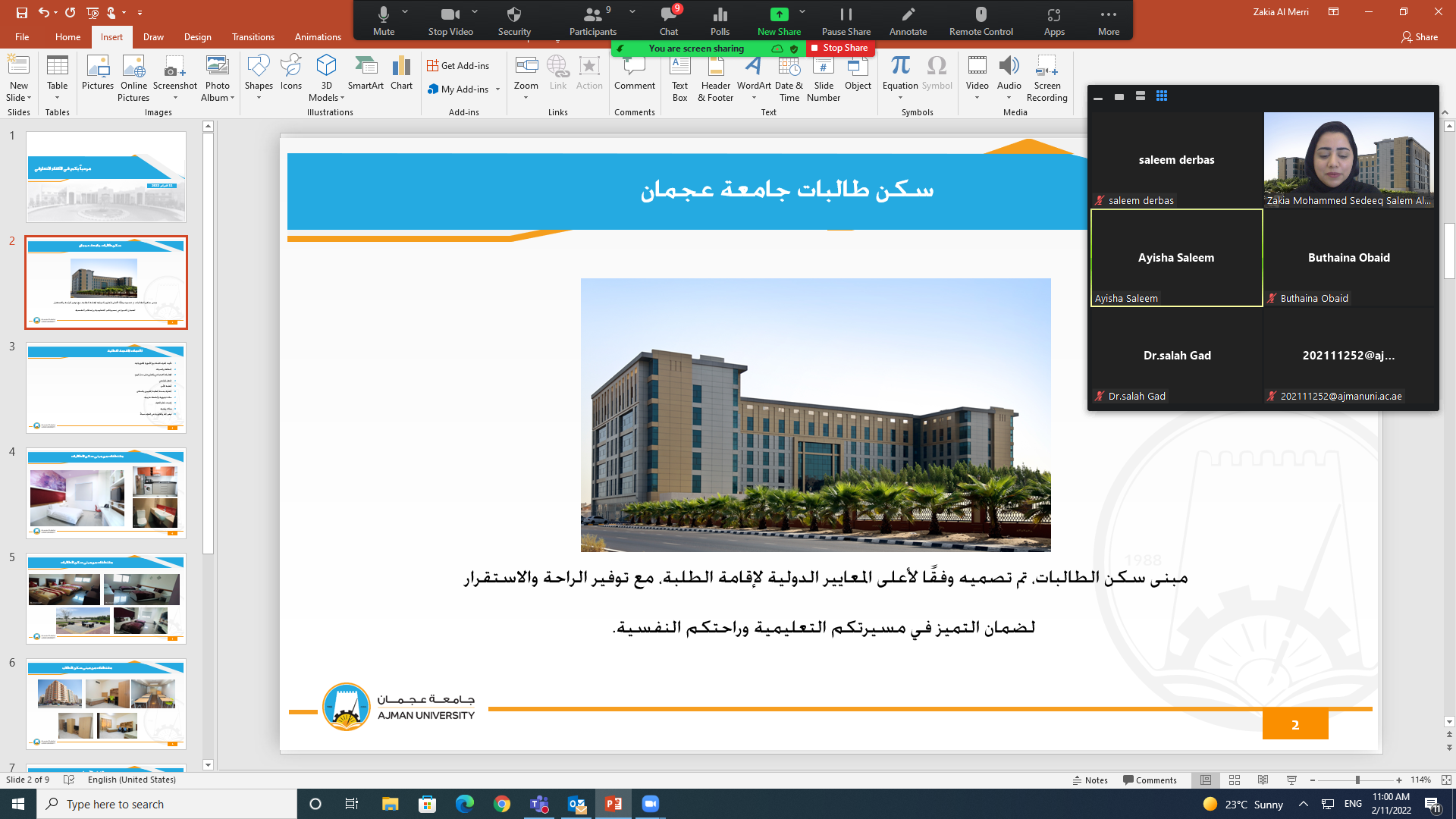Click the red Stop Share button
This screenshot has width=1456, height=819.
click(840, 48)
